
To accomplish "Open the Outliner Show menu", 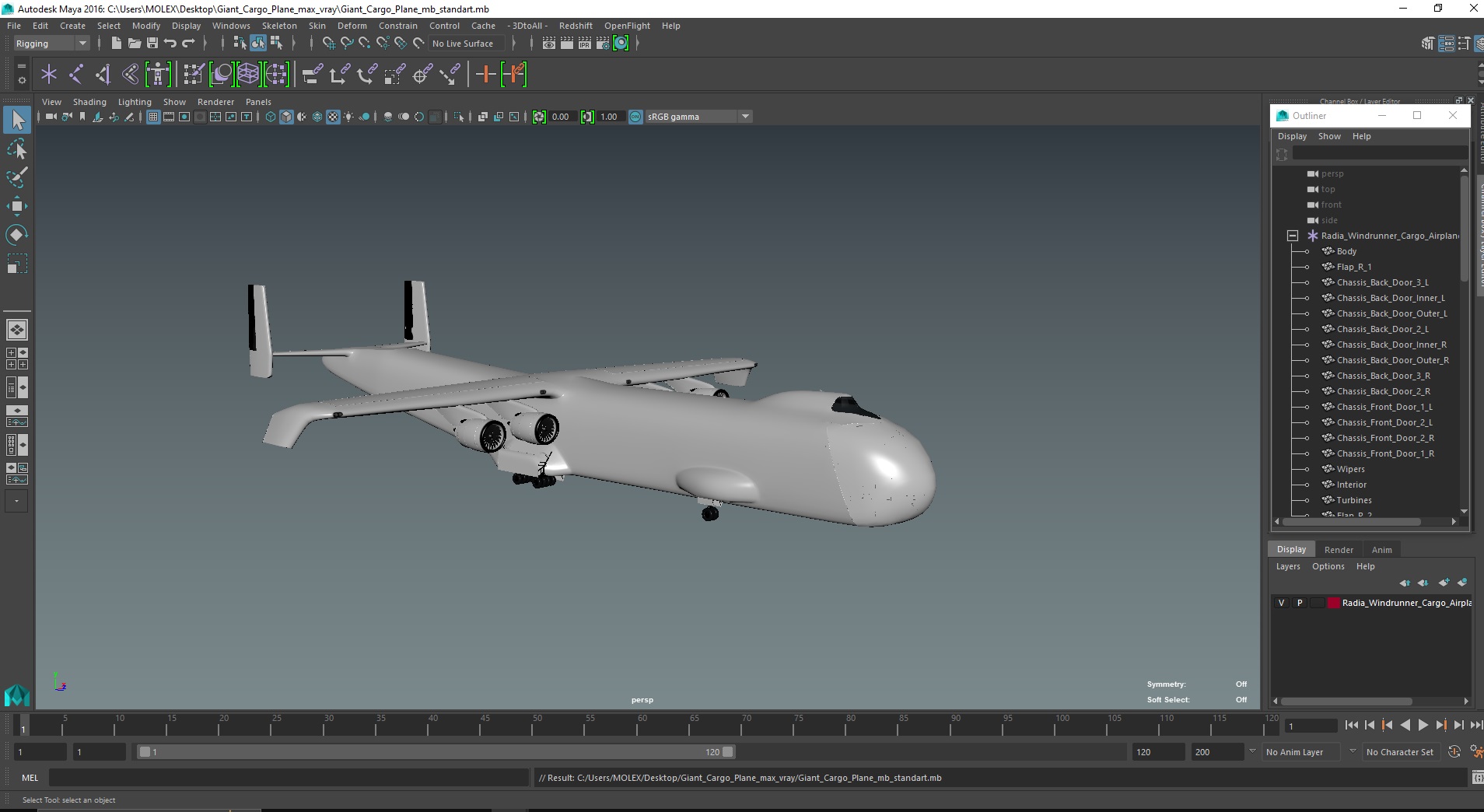I will click(x=1329, y=136).
